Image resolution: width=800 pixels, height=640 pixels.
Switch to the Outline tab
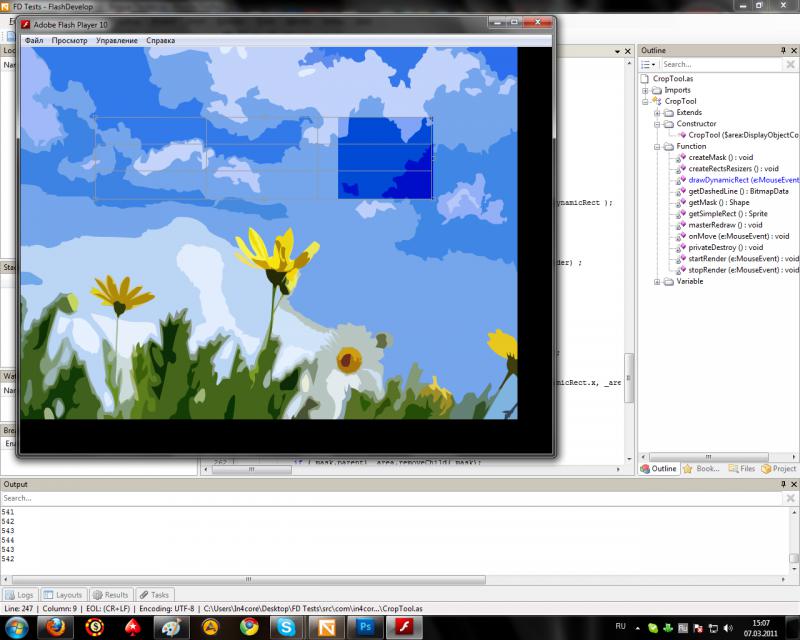(x=659, y=469)
